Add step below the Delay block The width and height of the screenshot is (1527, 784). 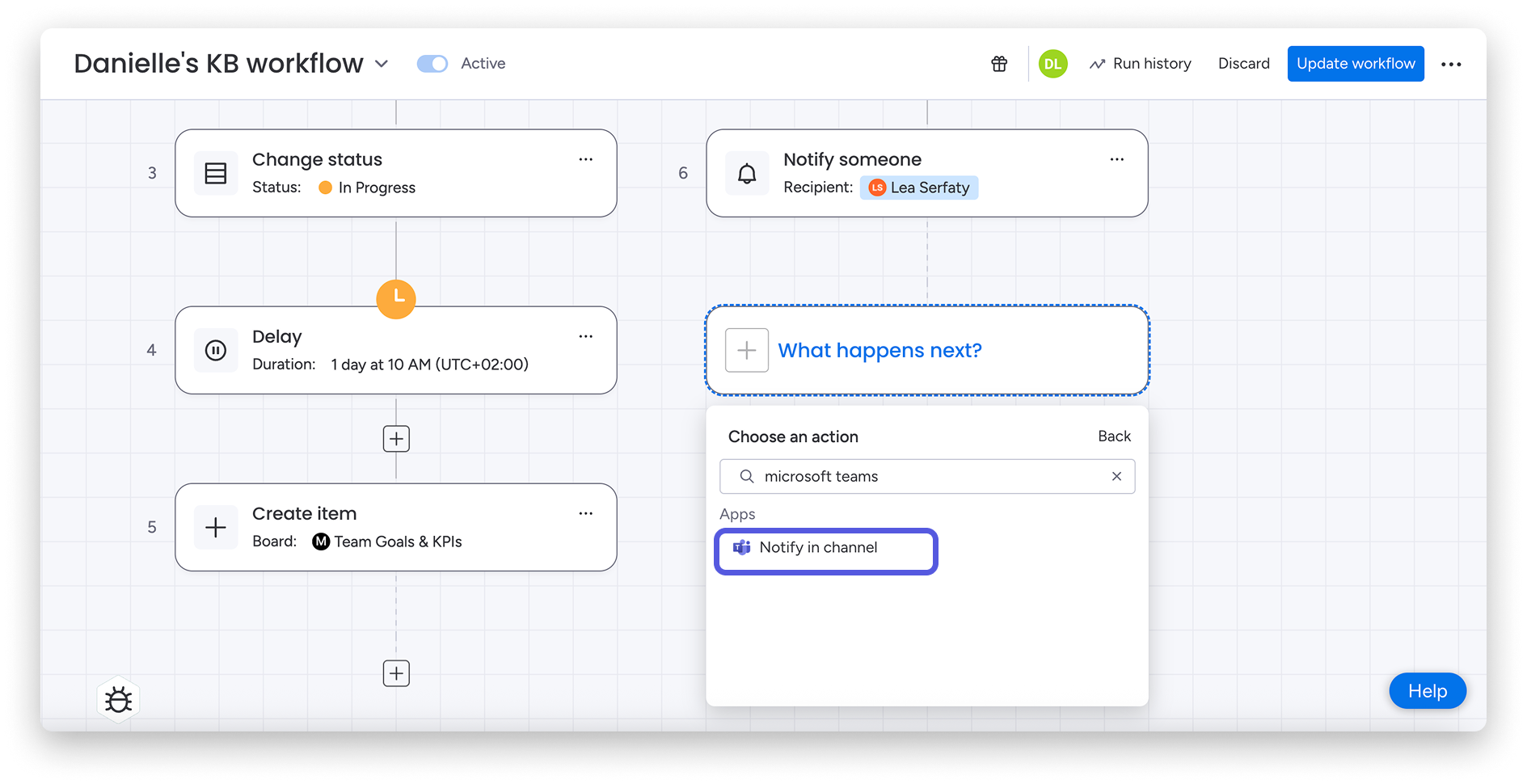396,439
